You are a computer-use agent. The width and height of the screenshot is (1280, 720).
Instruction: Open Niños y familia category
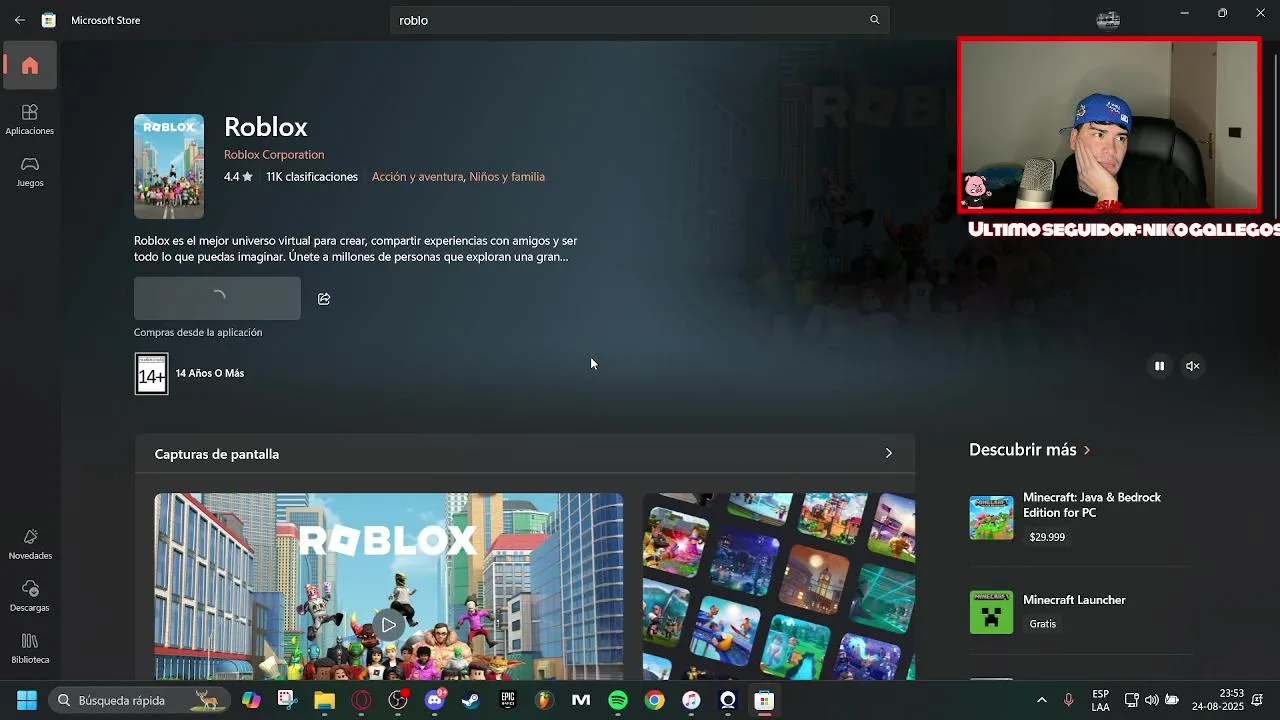[x=507, y=177]
